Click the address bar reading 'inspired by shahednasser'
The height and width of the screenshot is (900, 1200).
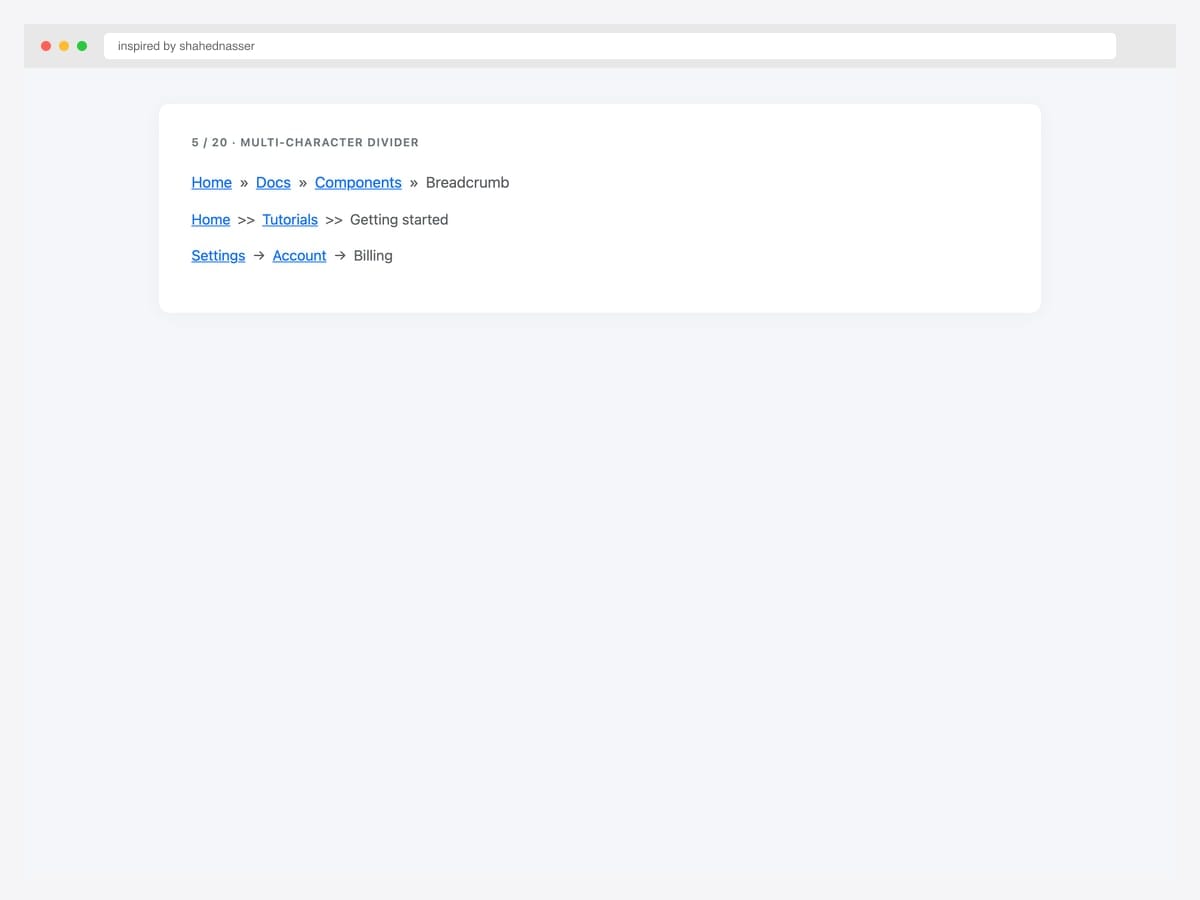(x=610, y=46)
